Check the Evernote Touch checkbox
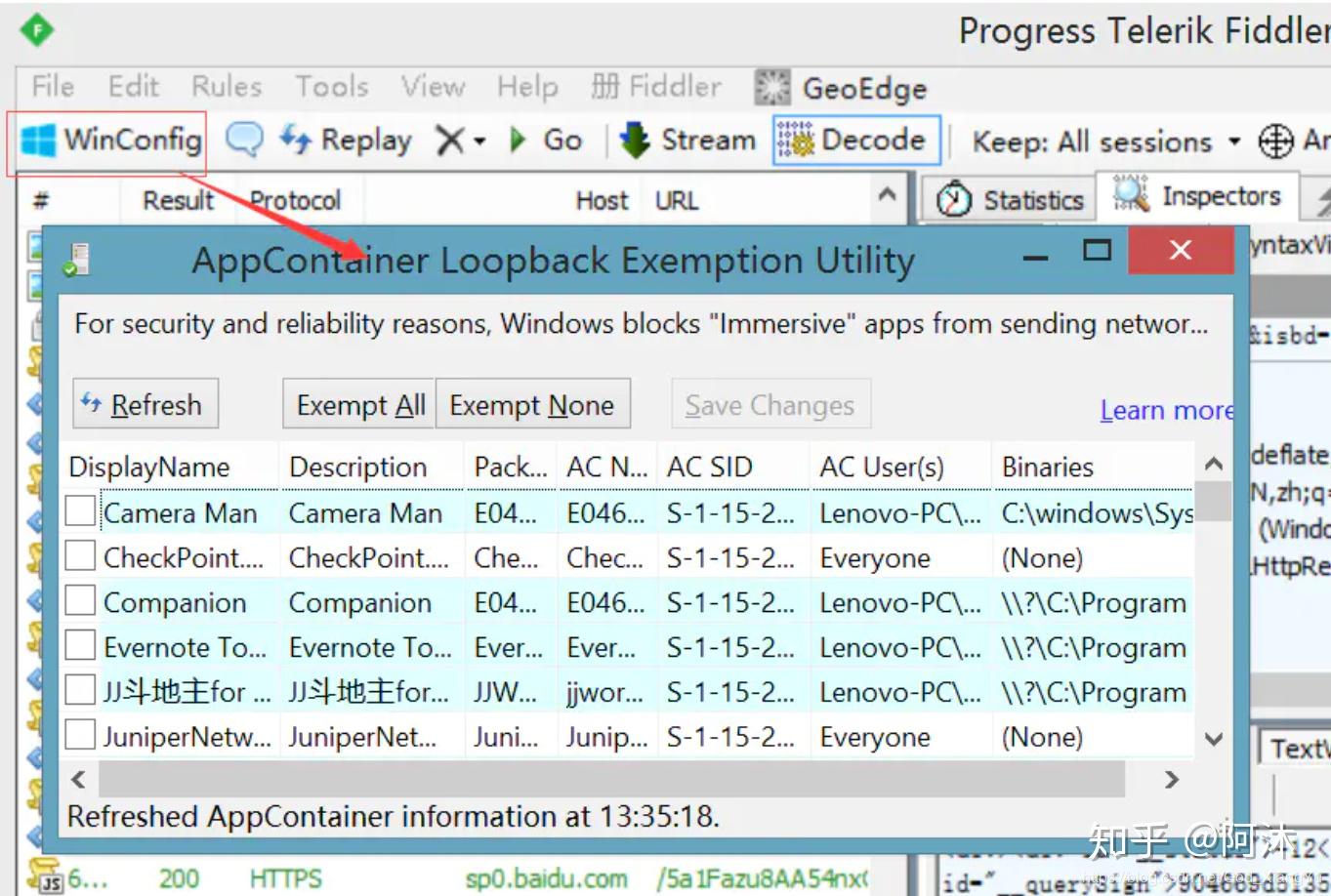The height and width of the screenshot is (896, 1331). tap(80, 646)
